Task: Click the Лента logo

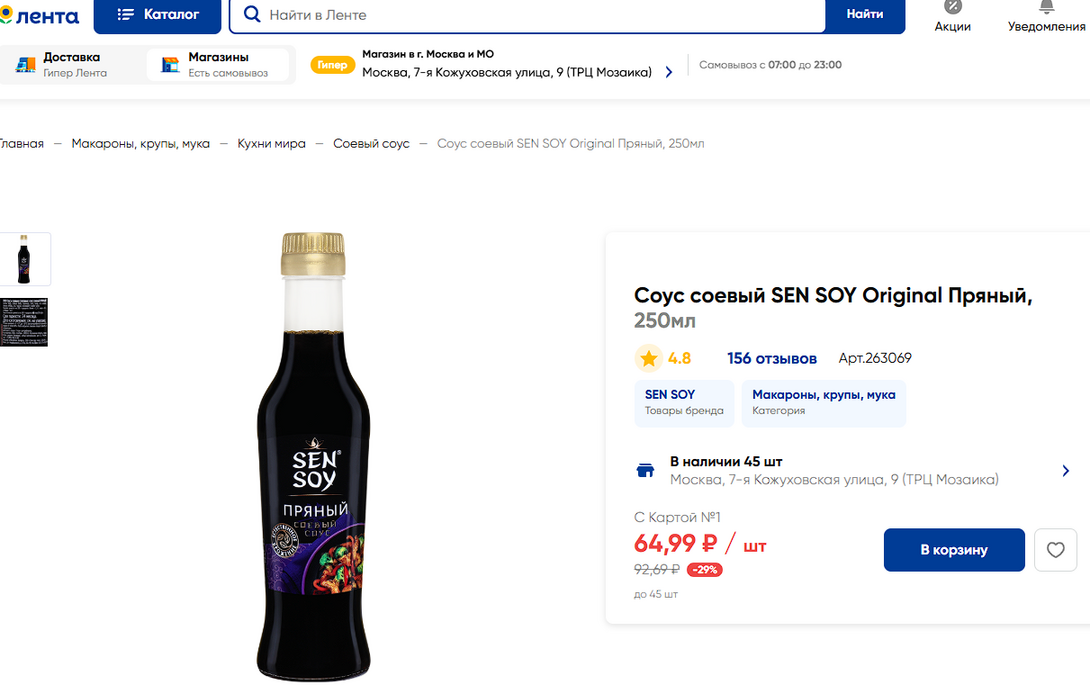Action: (42, 14)
